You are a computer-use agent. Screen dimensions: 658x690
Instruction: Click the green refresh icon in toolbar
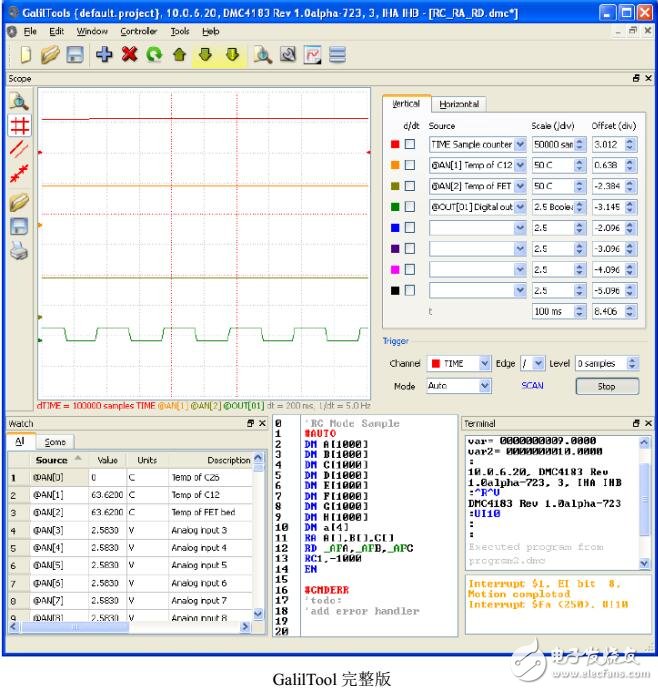tap(154, 55)
